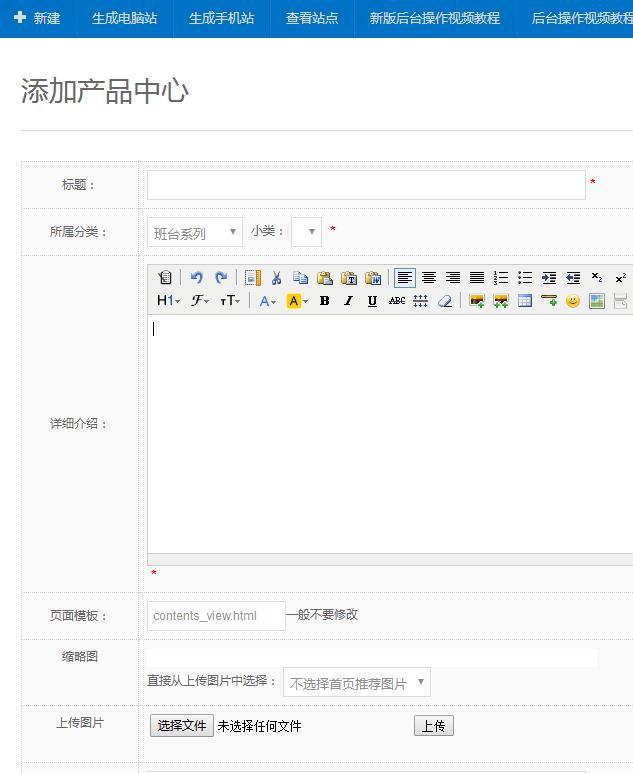Open the 小类 subcategory dropdown
633x773 pixels.
coord(306,232)
